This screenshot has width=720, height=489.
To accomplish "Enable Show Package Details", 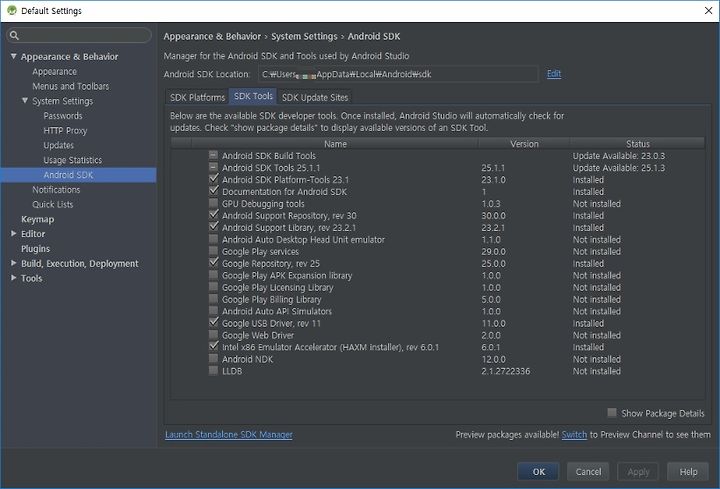I will point(612,412).
